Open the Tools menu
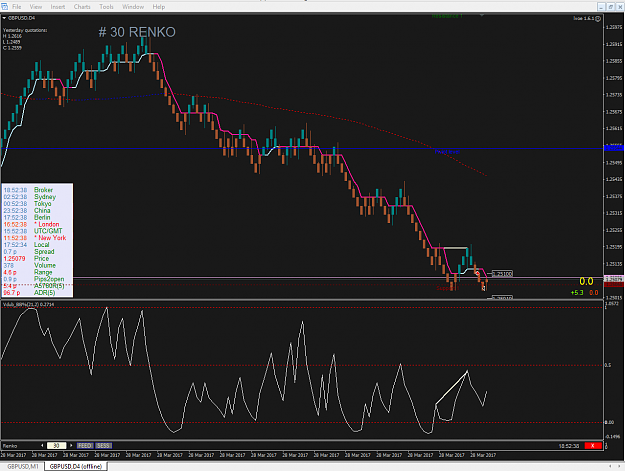 [x=106, y=7]
